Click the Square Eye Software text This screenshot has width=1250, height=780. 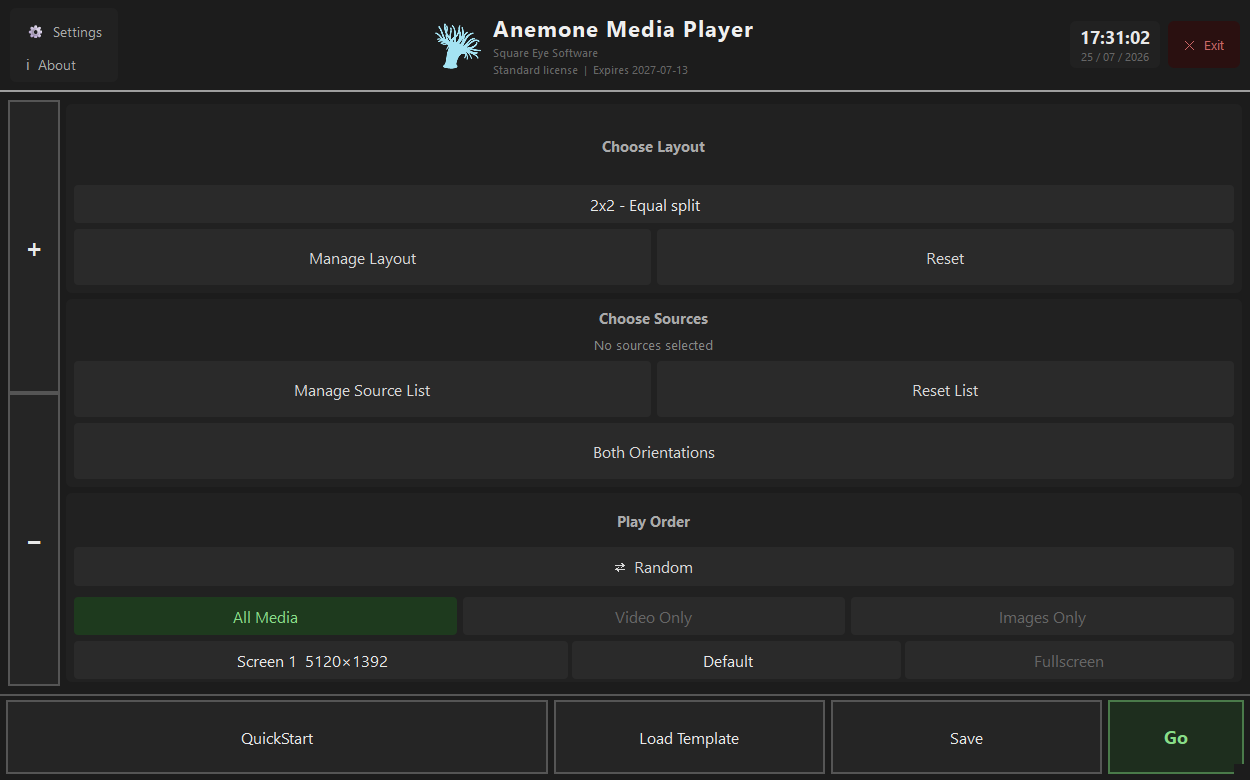(x=545, y=54)
